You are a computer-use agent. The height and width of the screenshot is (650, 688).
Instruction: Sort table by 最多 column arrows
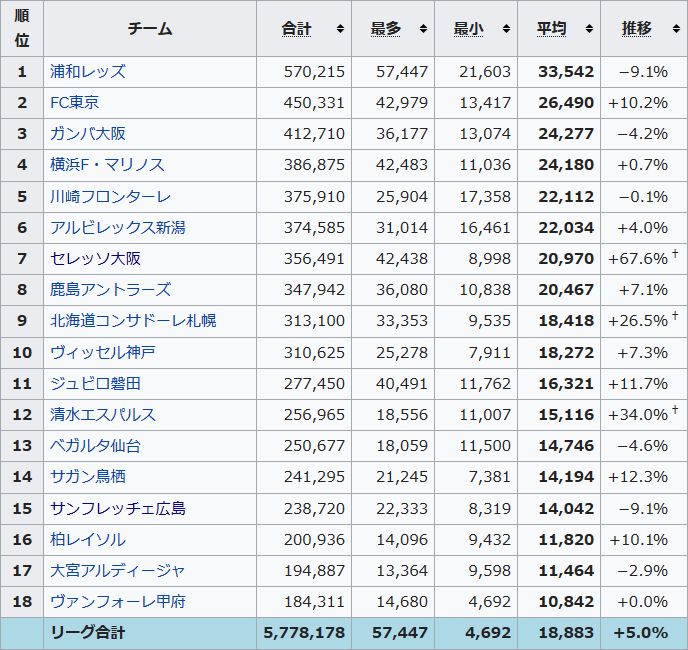423,29
